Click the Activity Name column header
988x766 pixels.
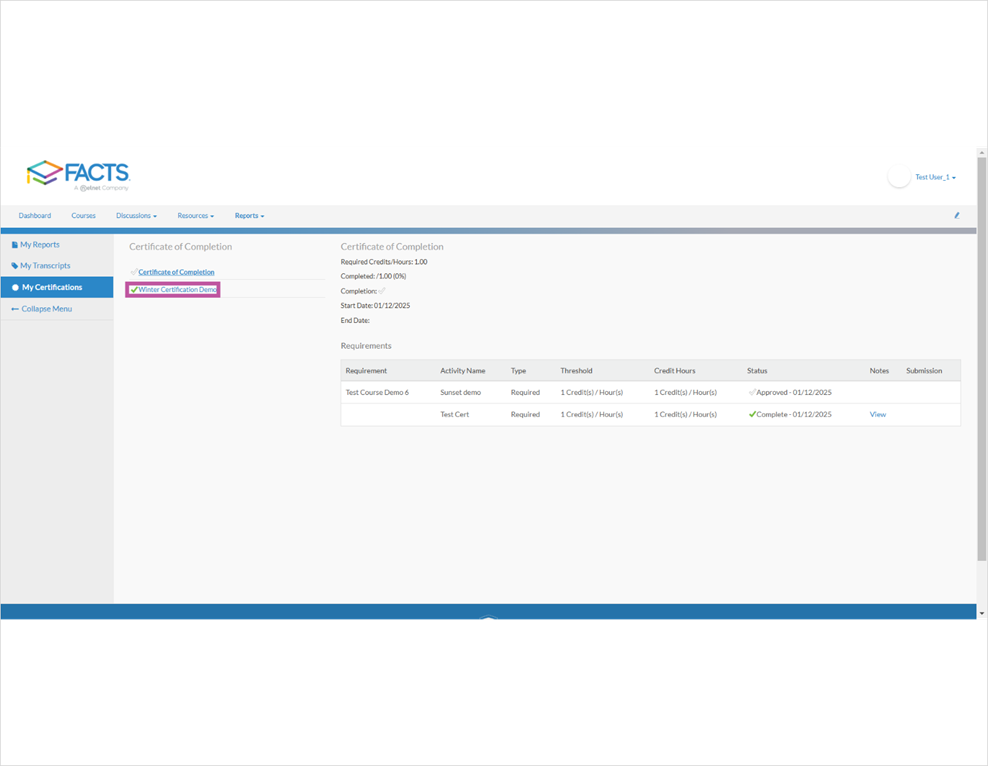click(x=462, y=371)
